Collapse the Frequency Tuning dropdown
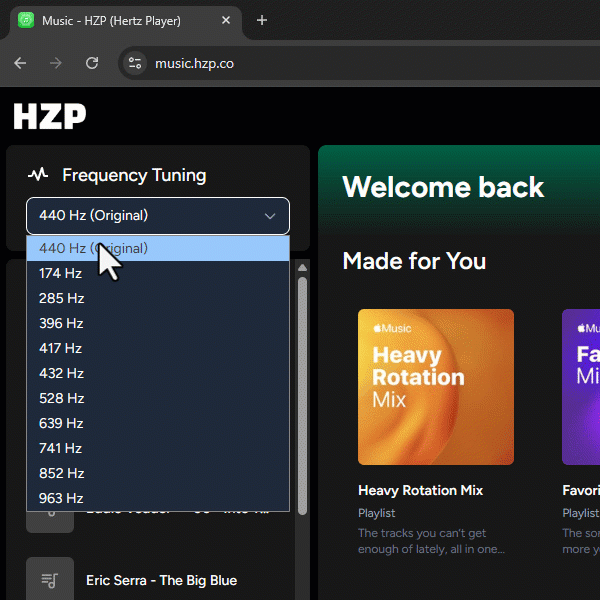 pyautogui.click(x=157, y=216)
